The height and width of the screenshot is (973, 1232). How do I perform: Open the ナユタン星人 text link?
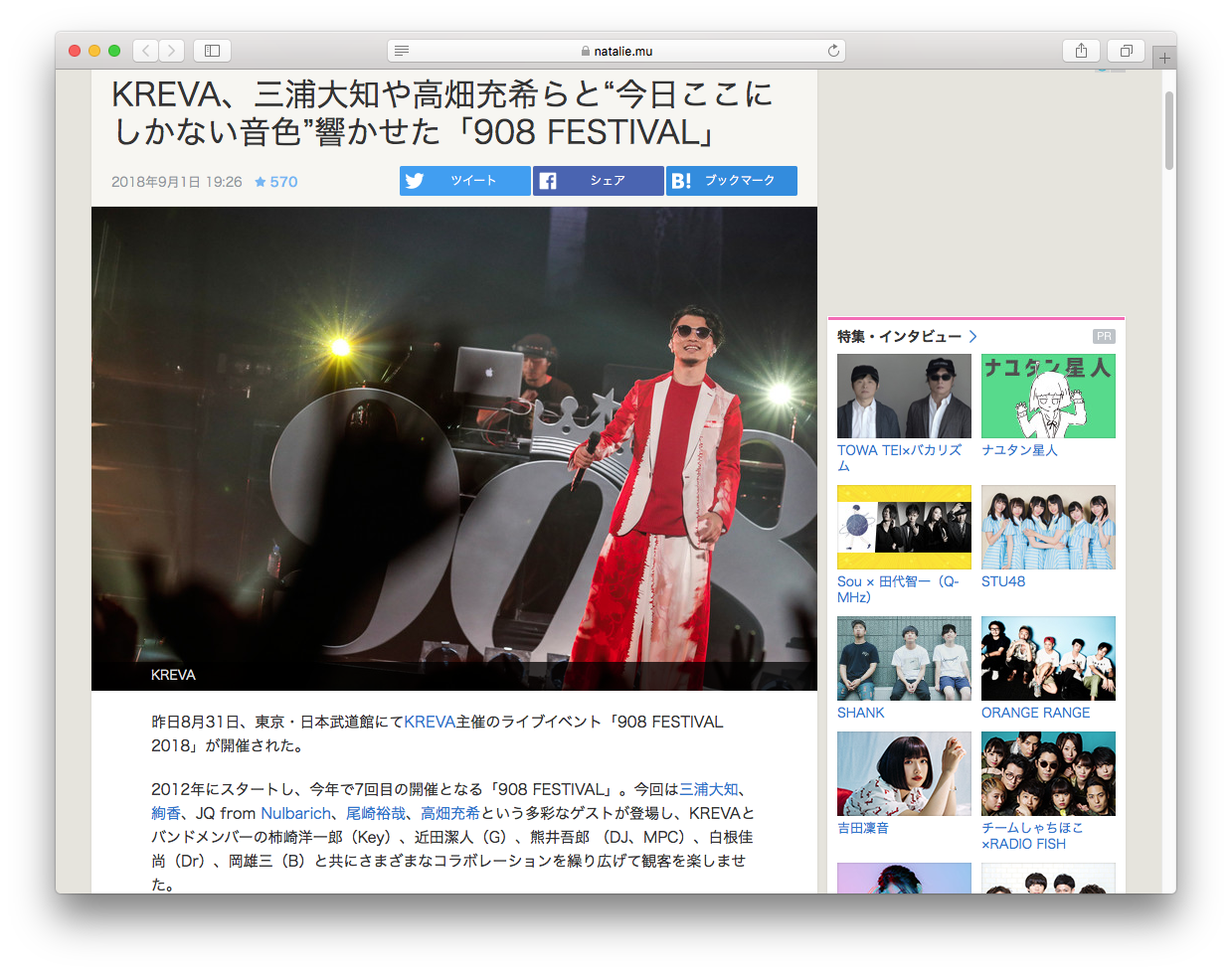[x=1019, y=450]
